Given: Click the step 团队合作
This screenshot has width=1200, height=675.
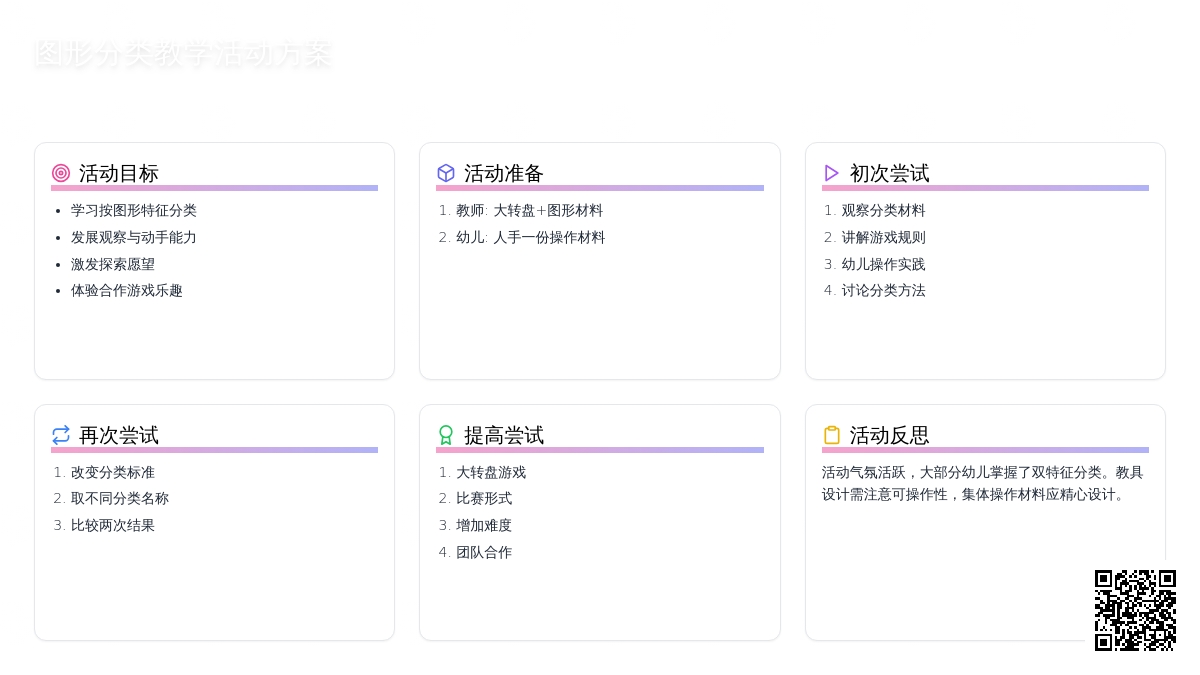Looking at the screenshot, I should [484, 553].
